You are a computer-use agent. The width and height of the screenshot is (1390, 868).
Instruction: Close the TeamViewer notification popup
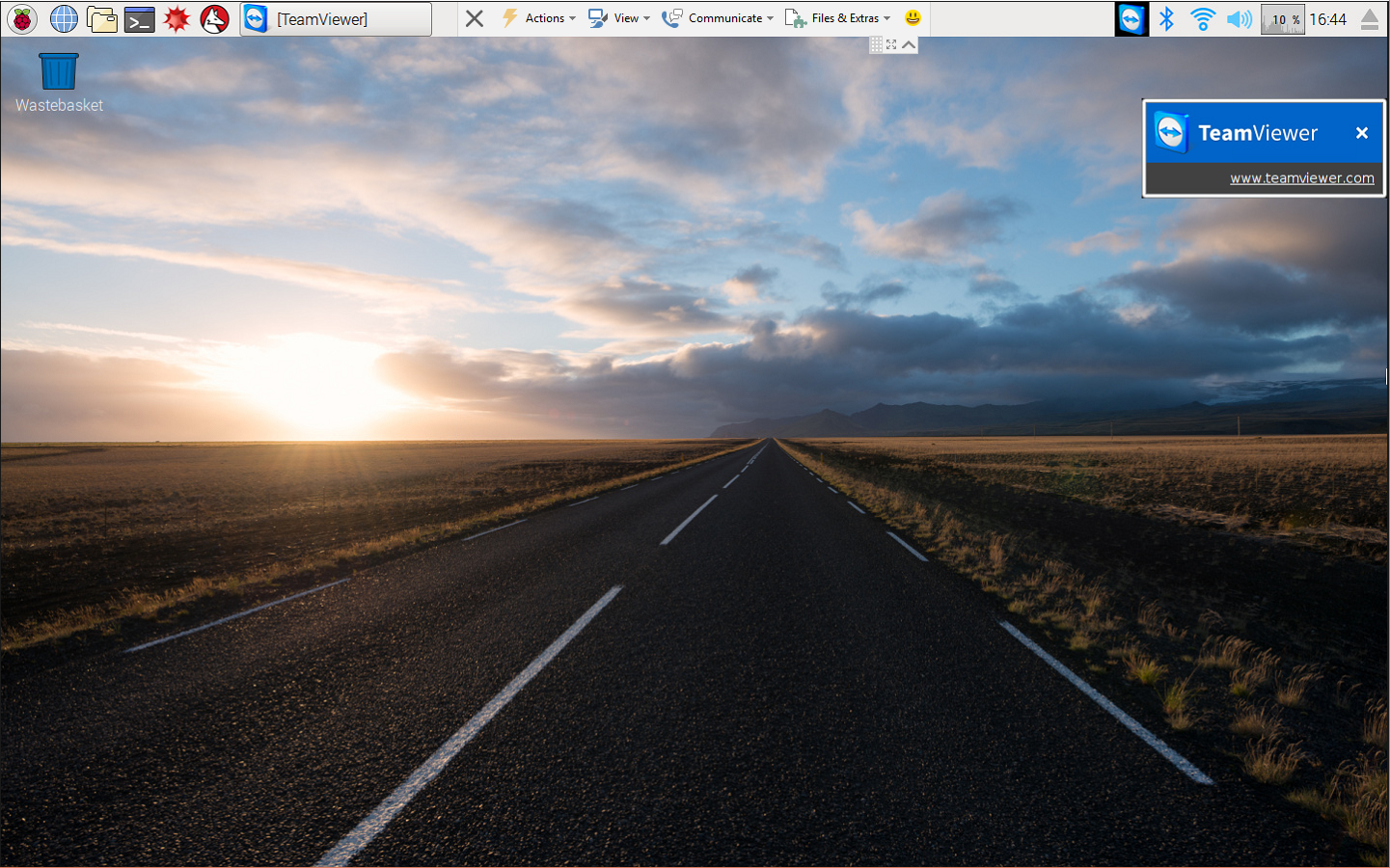pyautogui.click(x=1362, y=133)
